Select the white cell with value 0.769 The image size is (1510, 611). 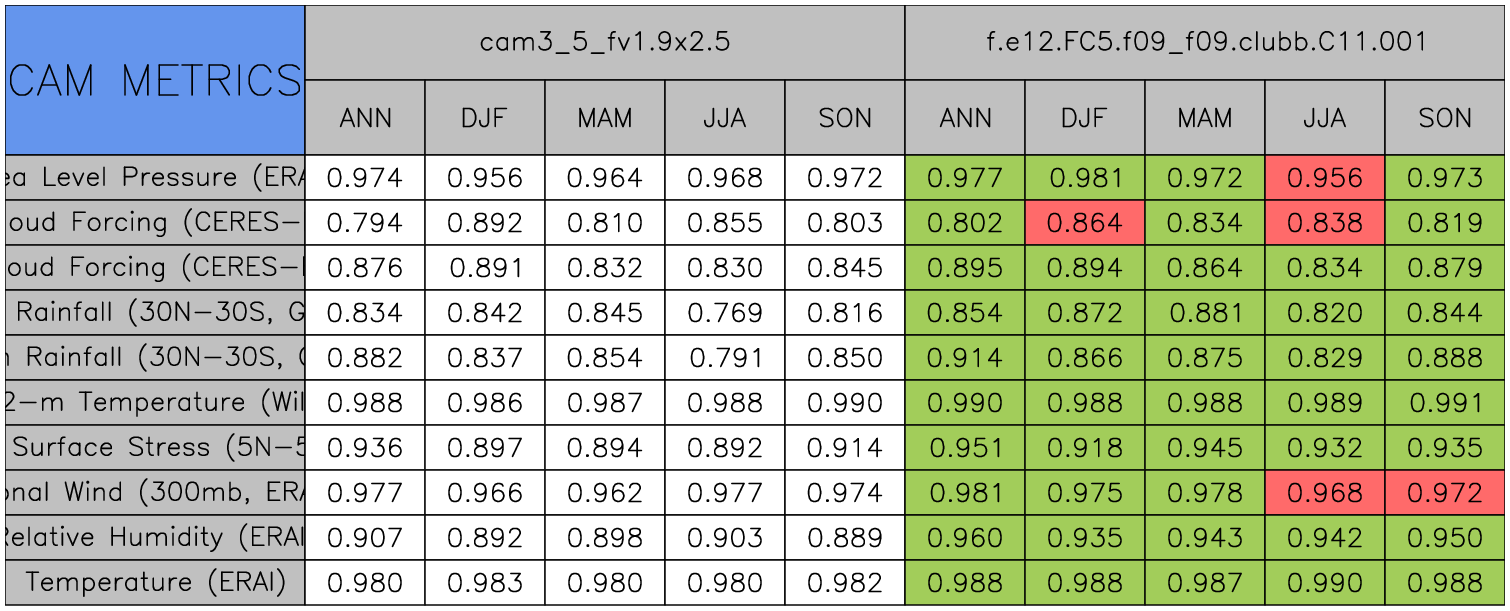click(724, 313)
